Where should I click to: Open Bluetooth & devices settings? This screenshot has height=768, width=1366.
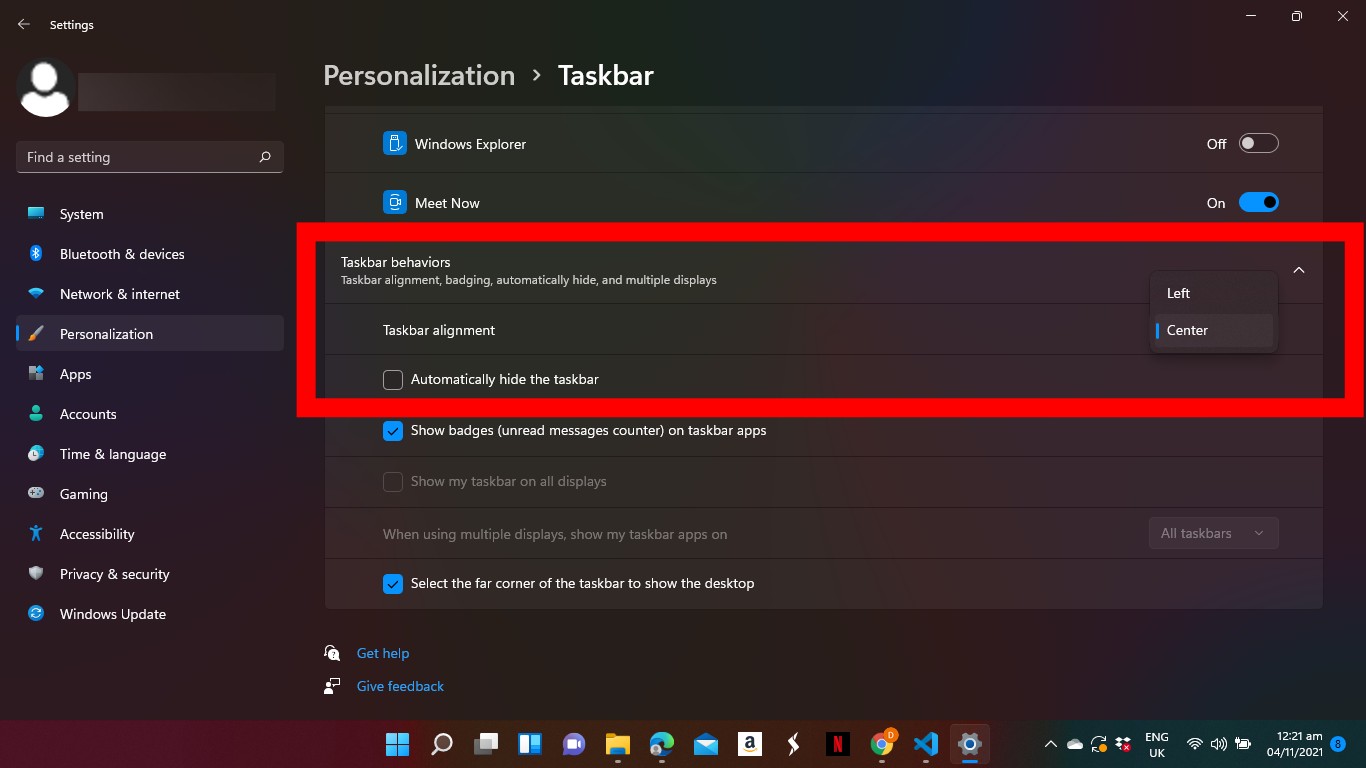pyautogui.click(x=150, y=254)
